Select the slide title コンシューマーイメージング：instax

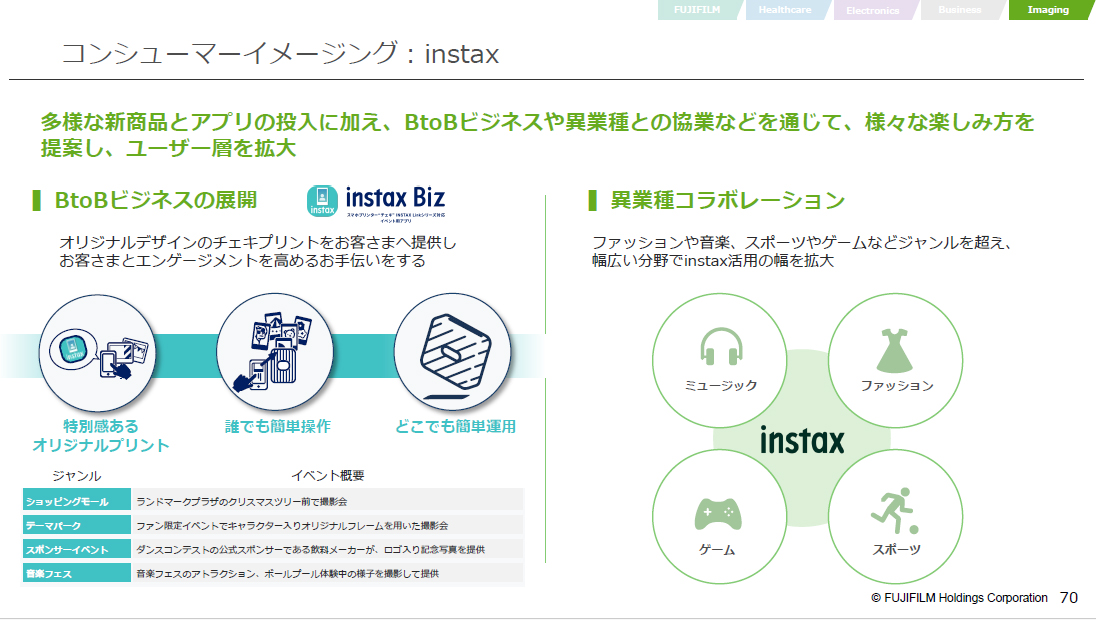pos(280,54)
